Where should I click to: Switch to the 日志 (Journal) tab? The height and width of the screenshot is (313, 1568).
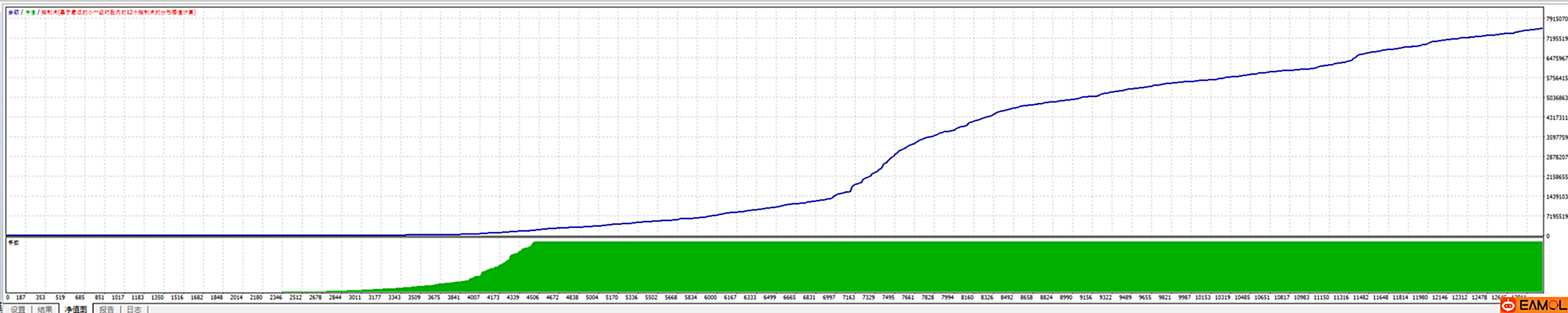134,309
